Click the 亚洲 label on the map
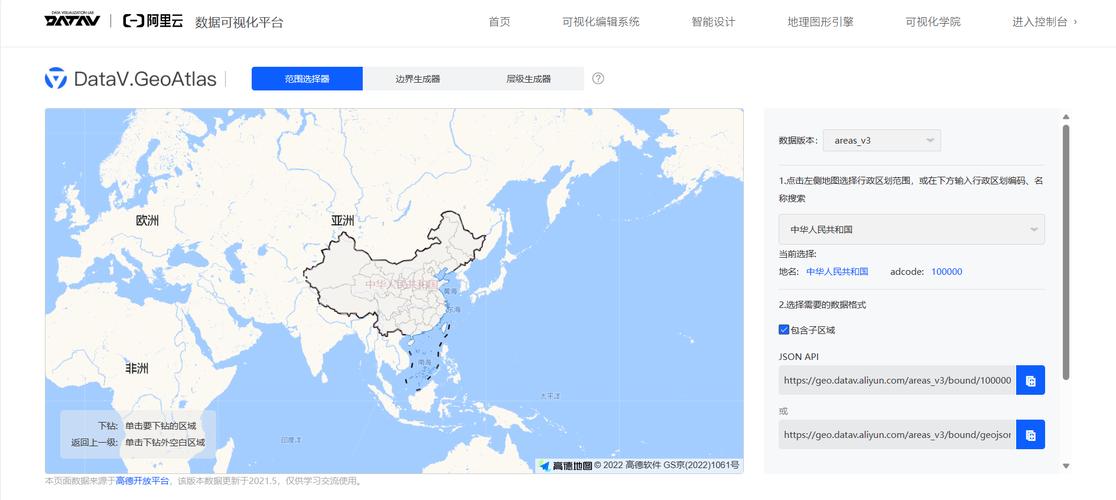Screen dimensions: 1116x500 click(342, 220)
